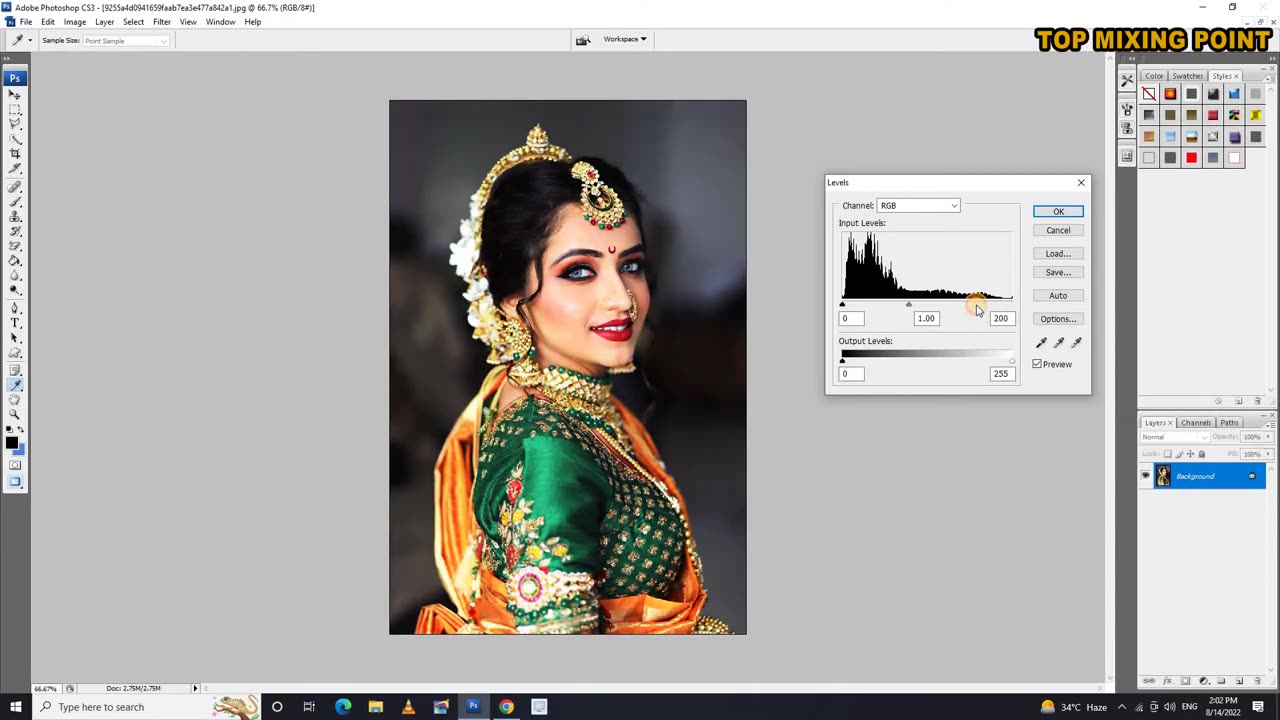The height and width of the screenshot is (720, 1280).
Task: Click the Windows Start button
Action: coord(15,707)
